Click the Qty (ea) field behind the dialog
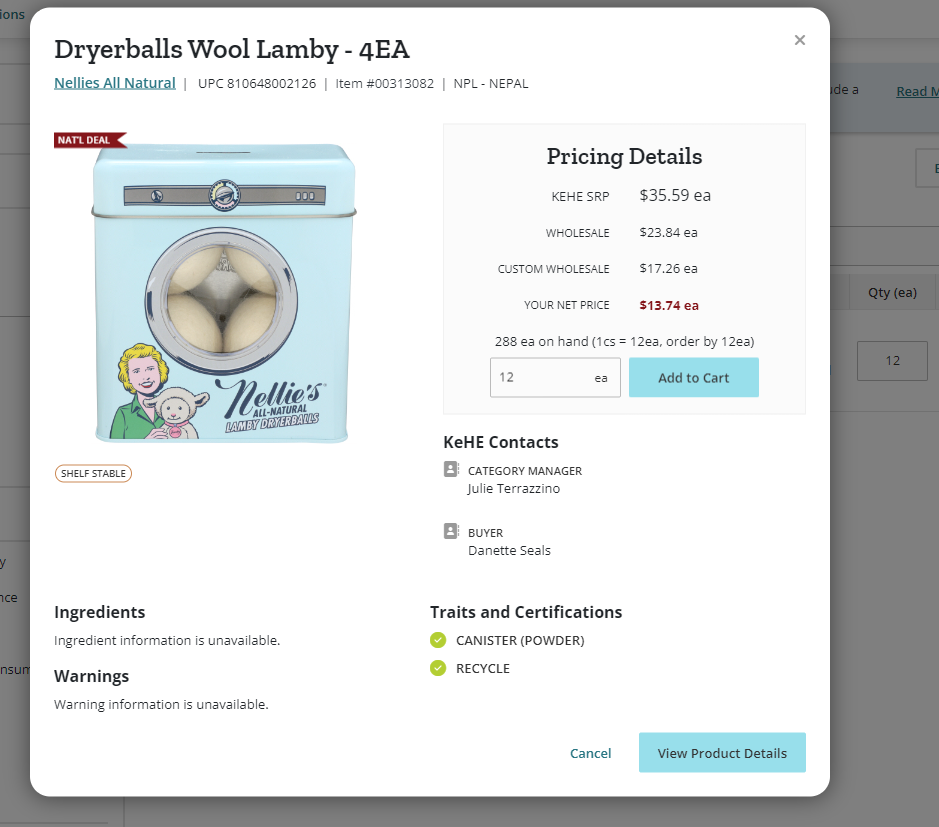The height and width of the screenshot is (827, 939). click(892, 361)
